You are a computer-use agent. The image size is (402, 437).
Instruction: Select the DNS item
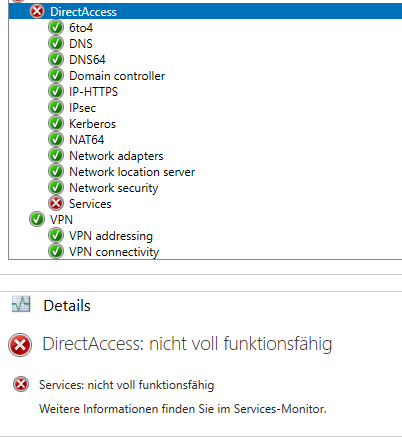coord(81,44)
